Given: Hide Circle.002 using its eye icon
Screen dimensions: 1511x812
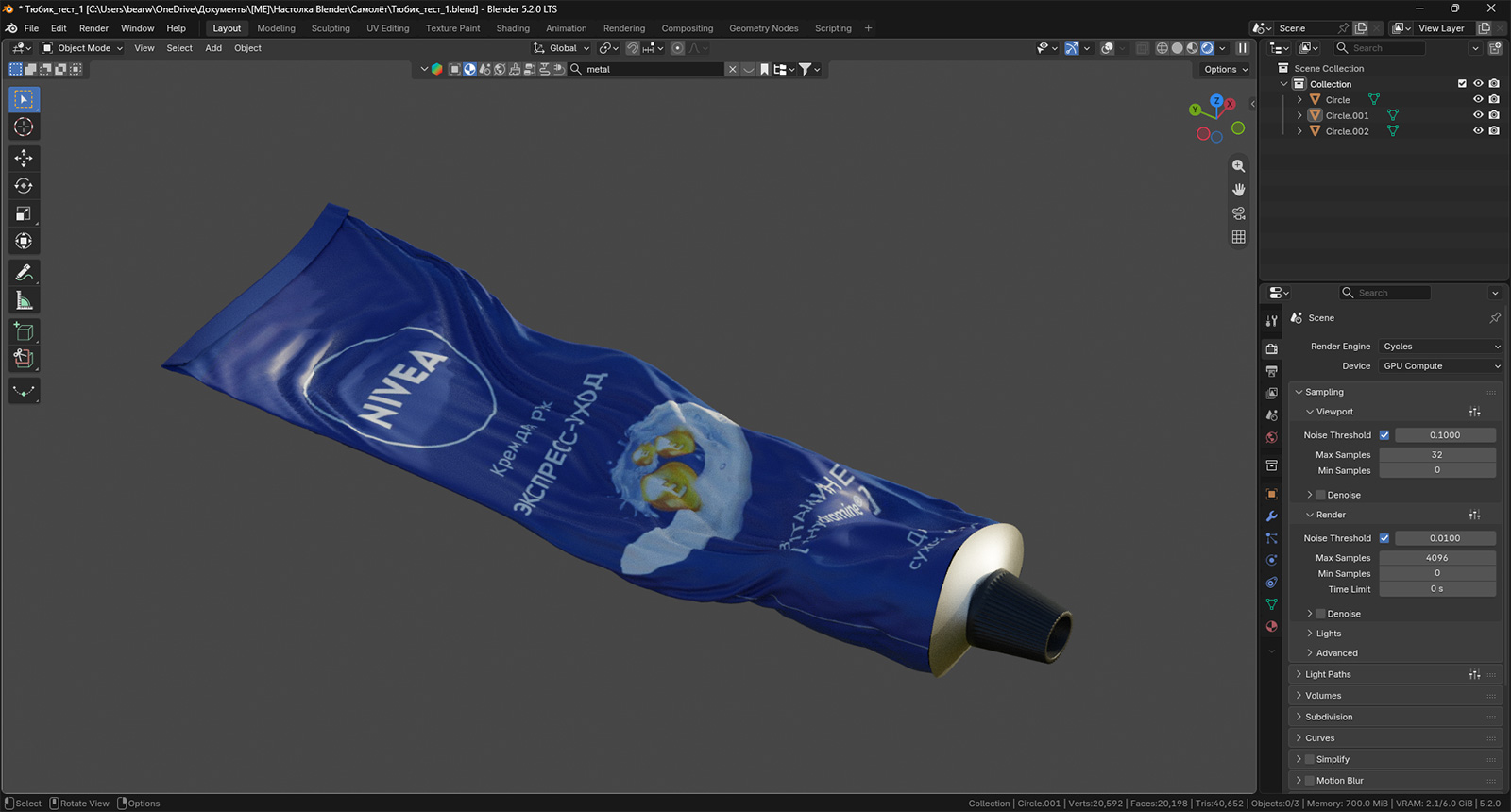Looking at the screenshot, I should [x=1478, y=131].
